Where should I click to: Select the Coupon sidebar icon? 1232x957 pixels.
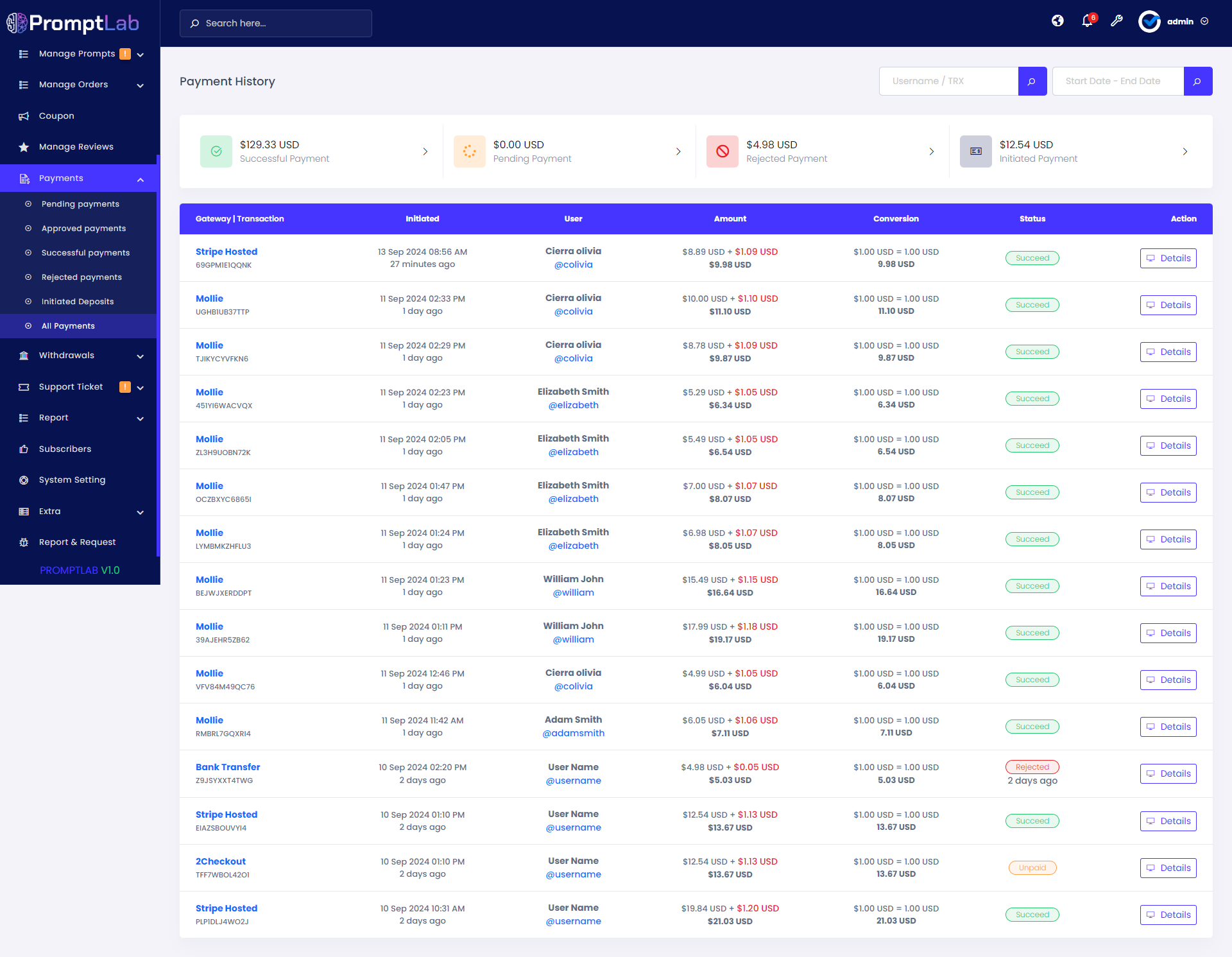point(24,116)
